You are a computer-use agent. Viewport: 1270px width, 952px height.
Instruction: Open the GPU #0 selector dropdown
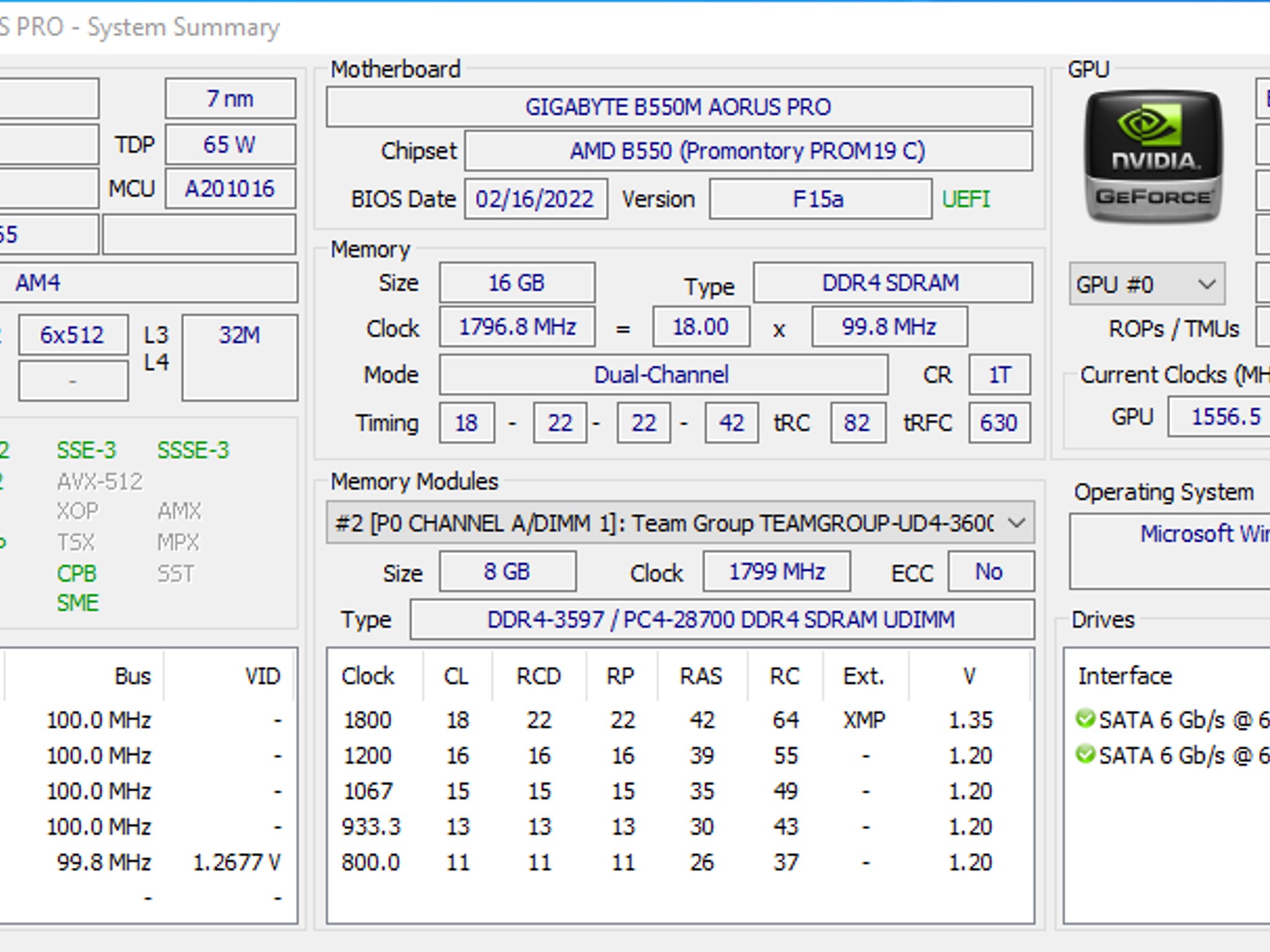pyautogui.click(x=1147, y=284)
